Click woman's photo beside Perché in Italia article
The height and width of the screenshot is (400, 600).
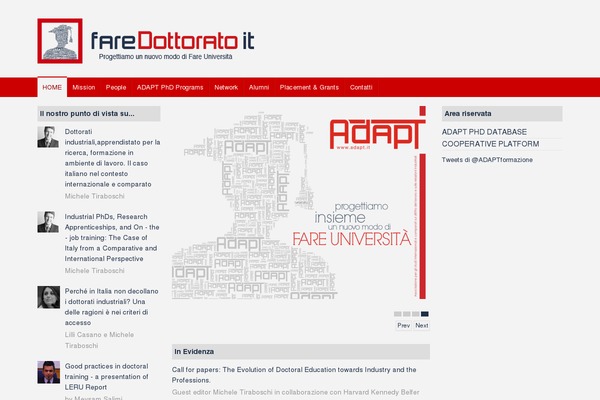tap(49, 297)
